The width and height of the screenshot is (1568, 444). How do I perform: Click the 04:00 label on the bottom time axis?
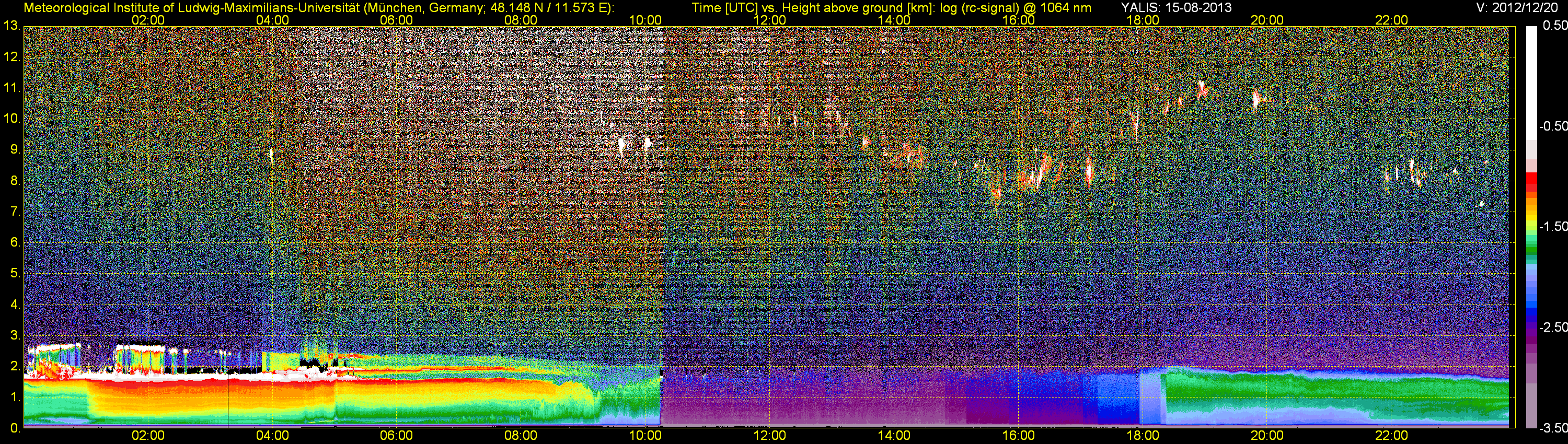tap(272, 436)
